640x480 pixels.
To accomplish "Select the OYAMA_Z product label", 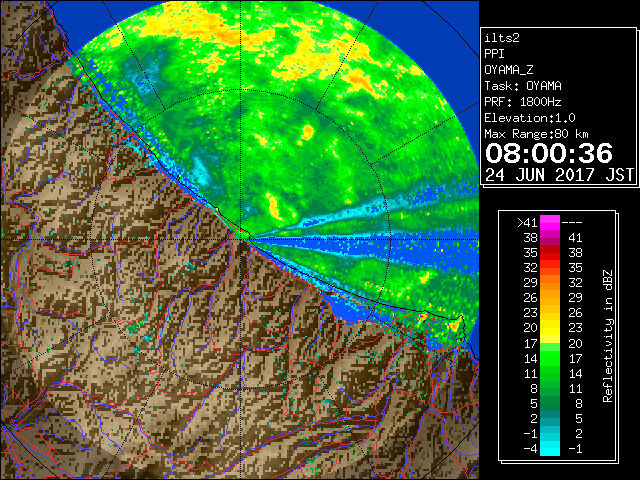I will pyautogui.click(x=509, y=70).
